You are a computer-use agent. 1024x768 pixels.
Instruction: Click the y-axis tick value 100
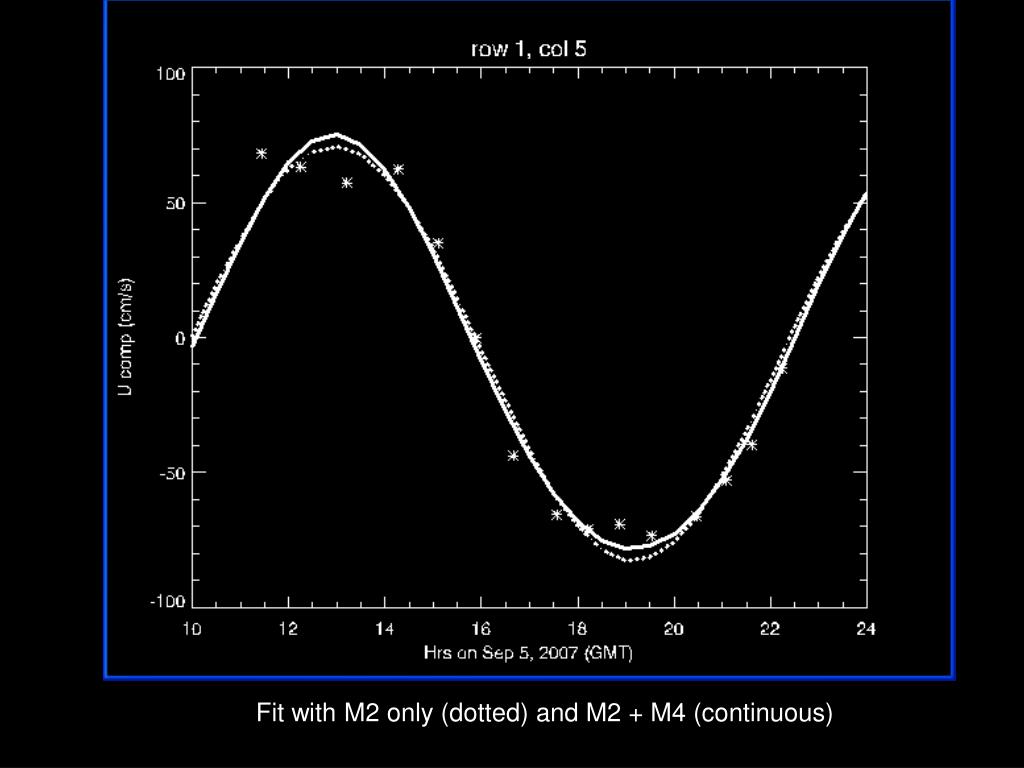(170, 74)
